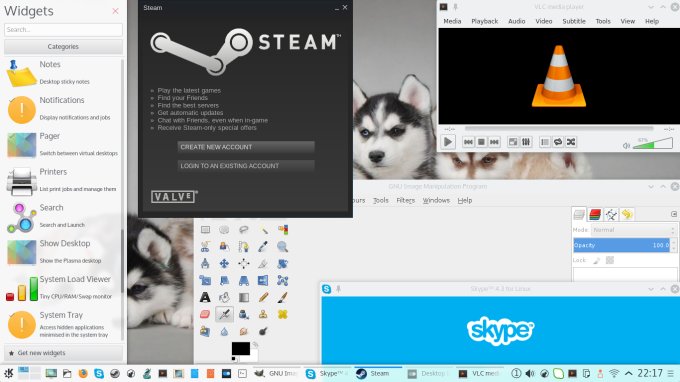Screen dimensions: 680x382
Task: Open the Media menu in VLC
Action: [x=452, y=21]
